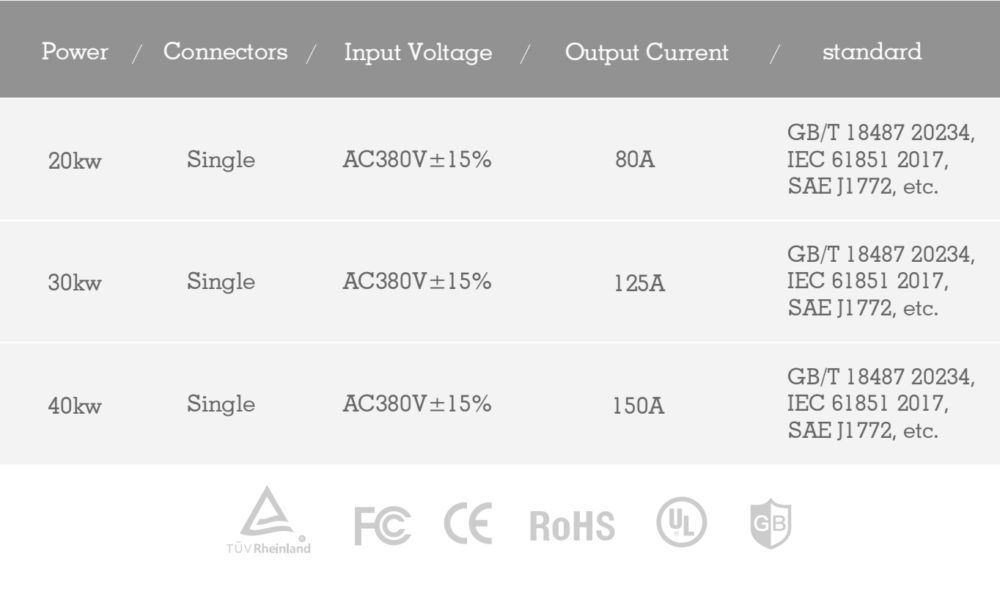Click the 40kw power cell
1000x589 pixels.
pos(75,406)
